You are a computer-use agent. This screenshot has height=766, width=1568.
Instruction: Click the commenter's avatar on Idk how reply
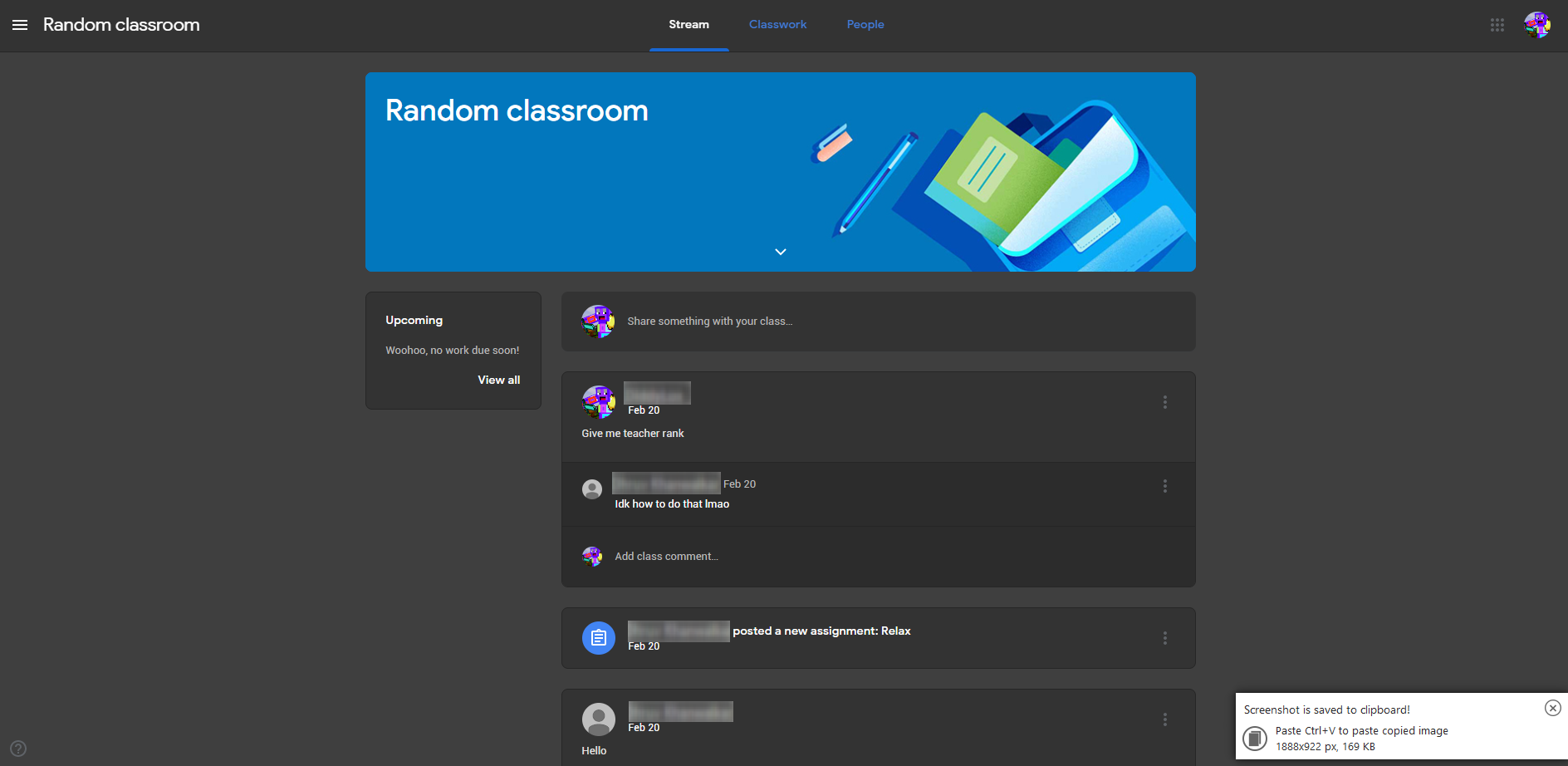[x=591, y=489]
